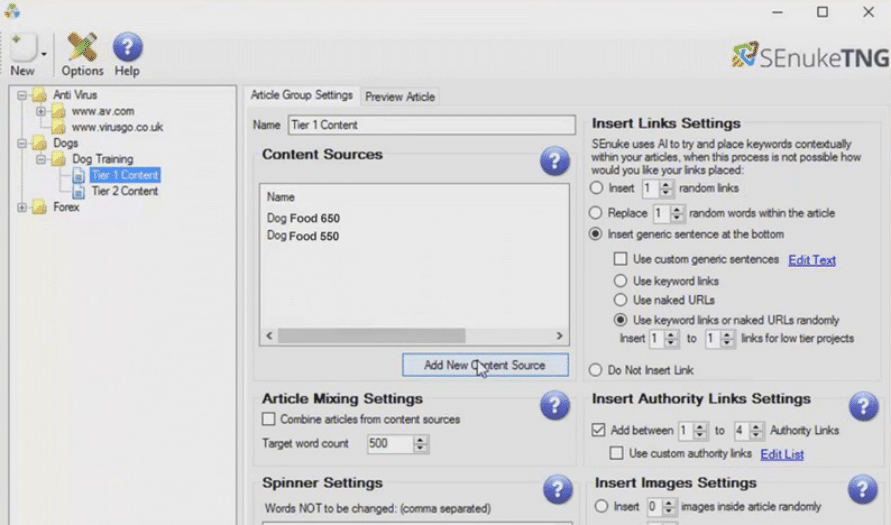The height and width of the screenshot is (525, 891).
Task: Open the Help icon in toolbar
Action: tap(127, 47)
